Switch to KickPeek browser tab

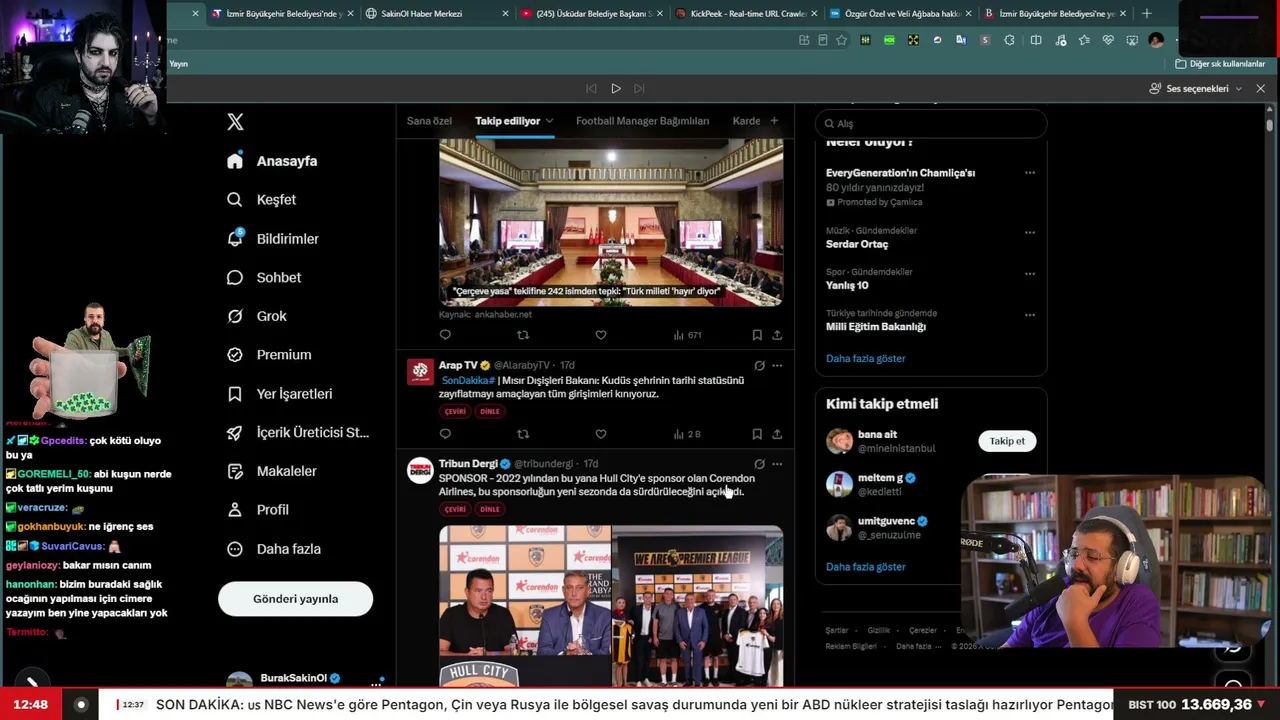click(746, 14)
